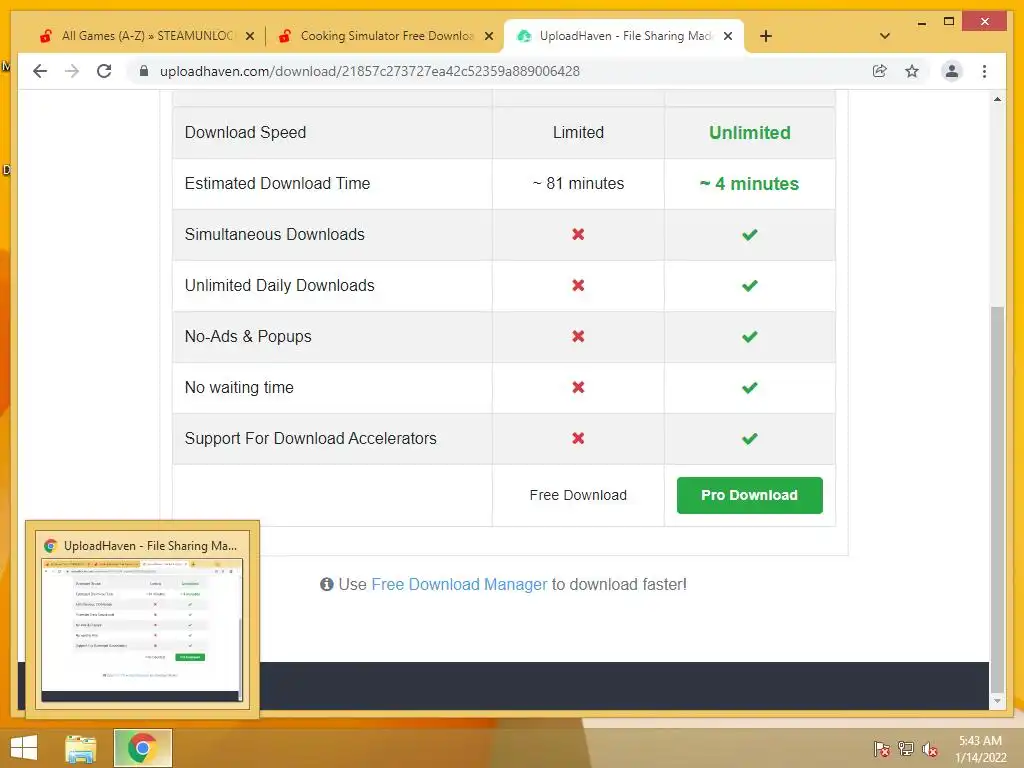The height and width of the screenshot is (768, 1024).
Task: Open the Action Center flag icon
Action: (881, 749)
